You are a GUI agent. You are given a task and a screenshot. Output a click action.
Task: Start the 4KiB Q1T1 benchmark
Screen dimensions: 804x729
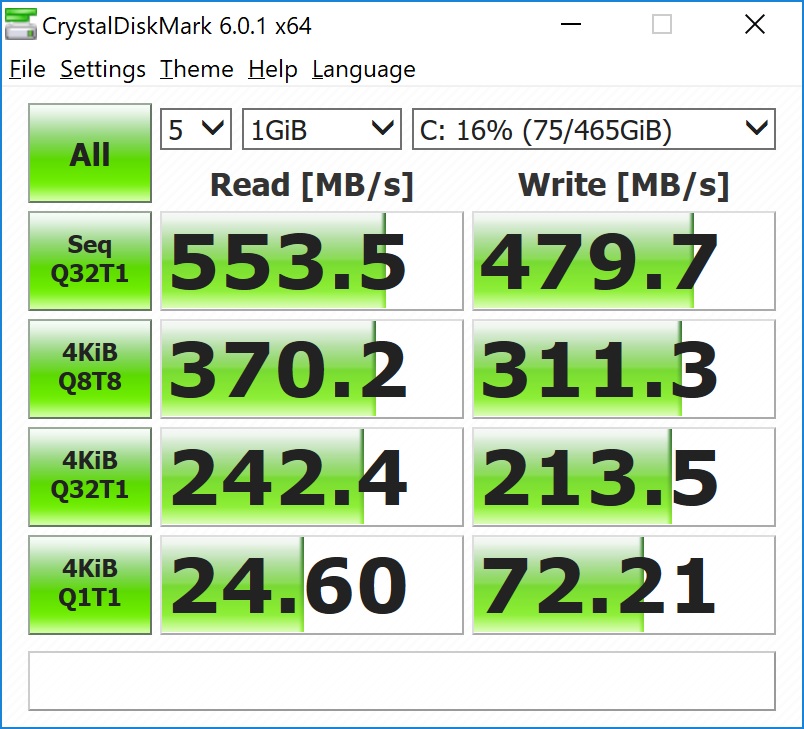coord(90,585)
